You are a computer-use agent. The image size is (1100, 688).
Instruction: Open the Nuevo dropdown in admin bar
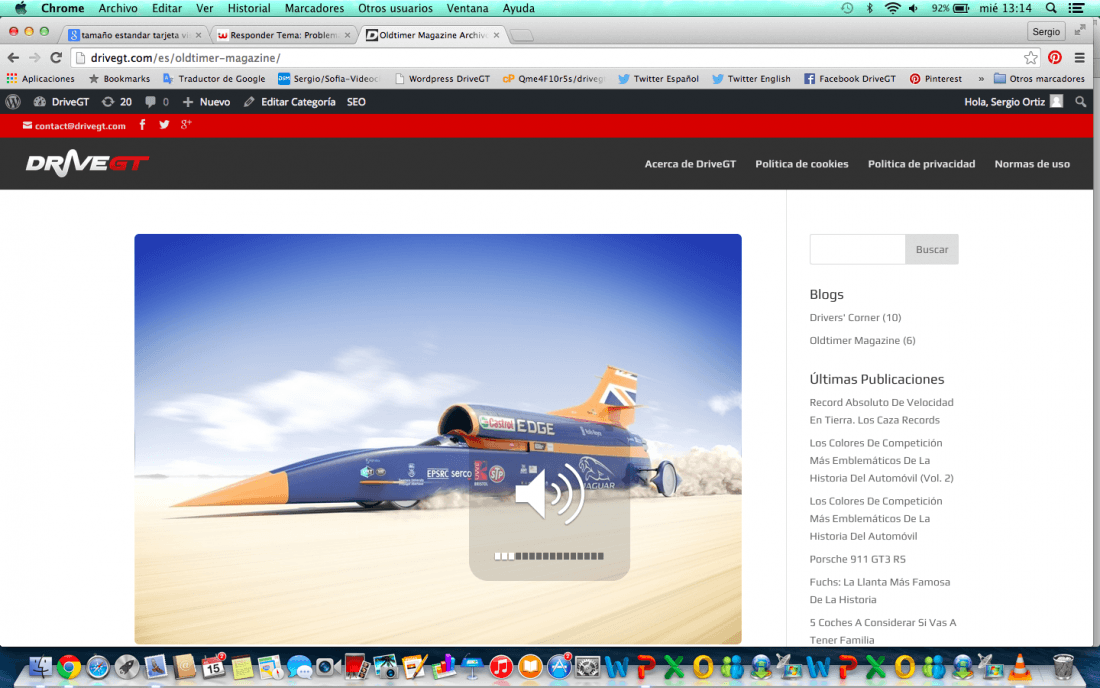[x=206, y=102]
